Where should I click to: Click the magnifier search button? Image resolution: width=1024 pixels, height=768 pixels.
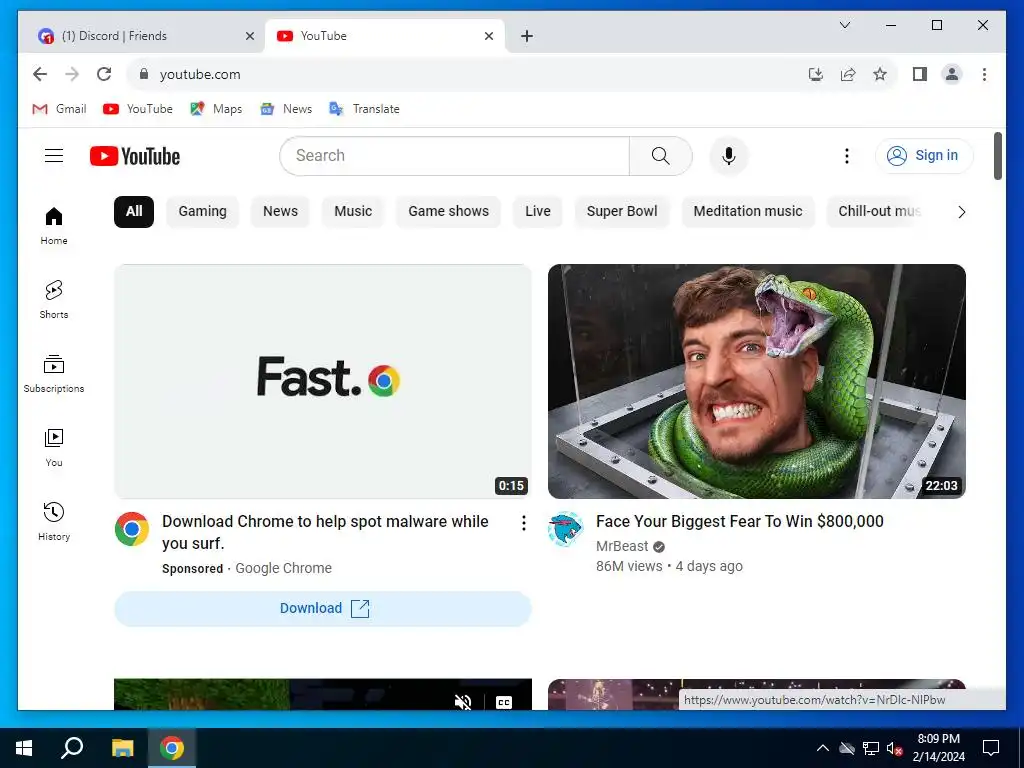660,155
